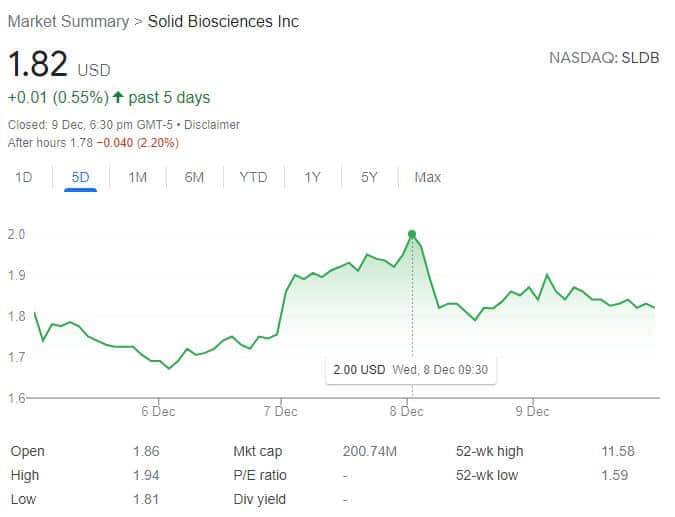Select the 1D time range tab
This screenshot has width=675, height=517.
[24, 177]
